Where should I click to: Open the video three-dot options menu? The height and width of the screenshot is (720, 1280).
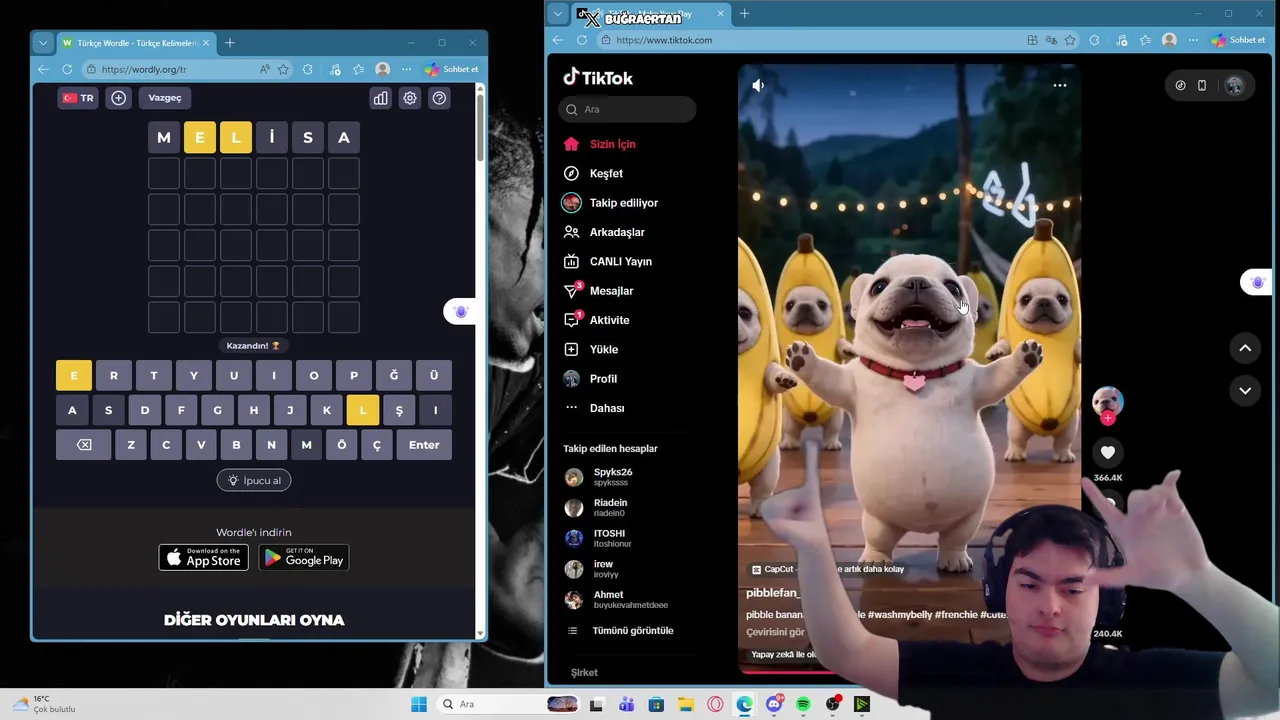coord(1060,85)
